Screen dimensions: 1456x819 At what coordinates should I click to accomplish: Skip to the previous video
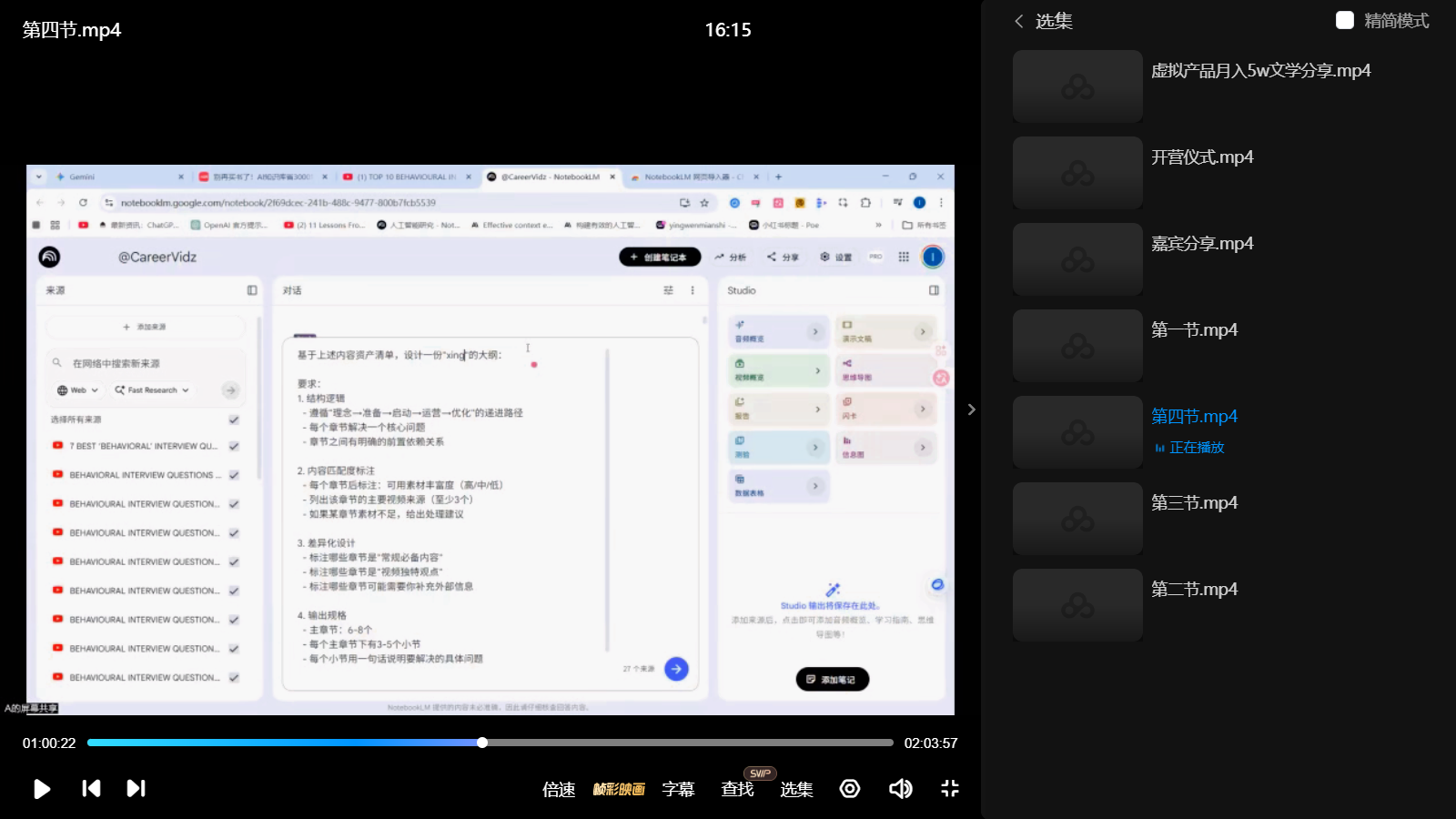click(91, 788)
